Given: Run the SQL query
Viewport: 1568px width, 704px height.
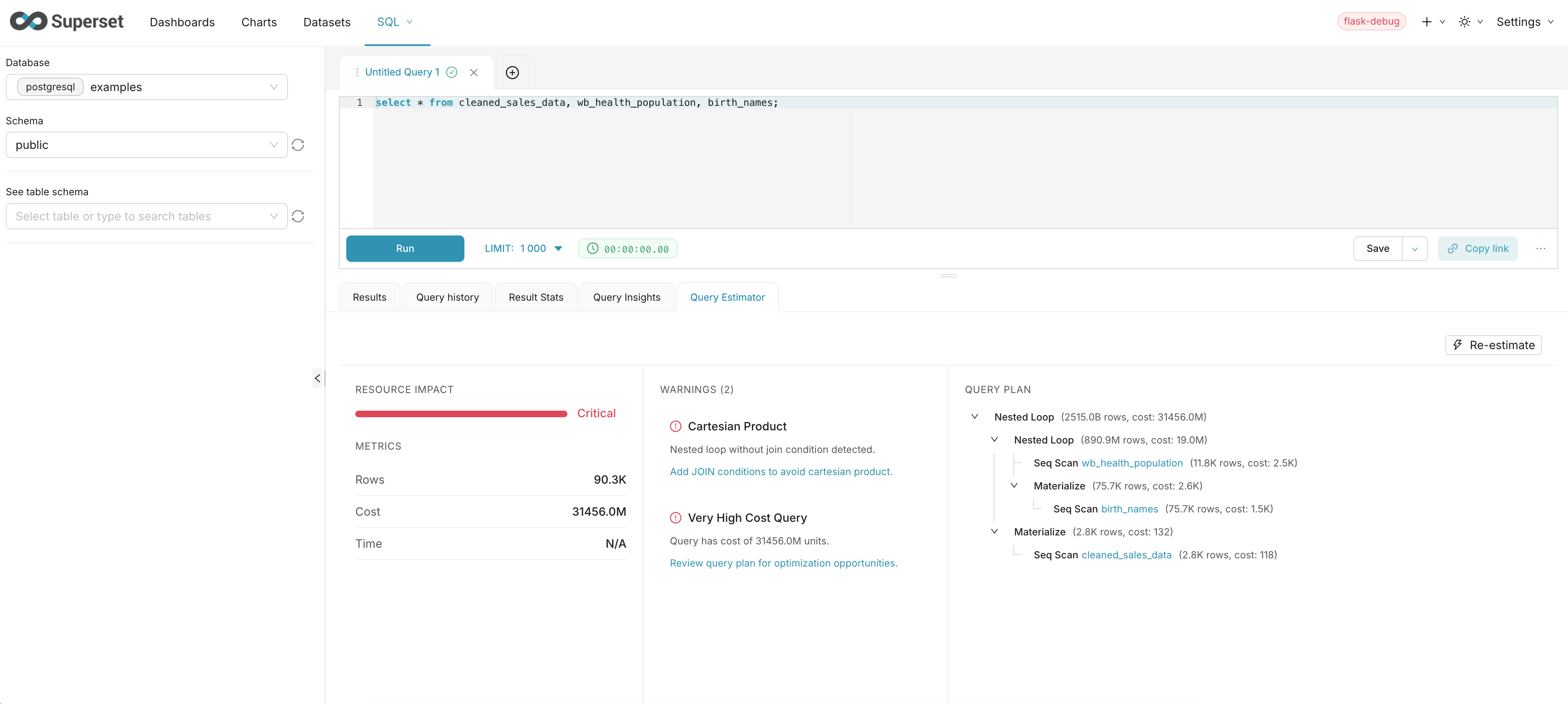Looking at the screenshot, I should click(404, 248).
